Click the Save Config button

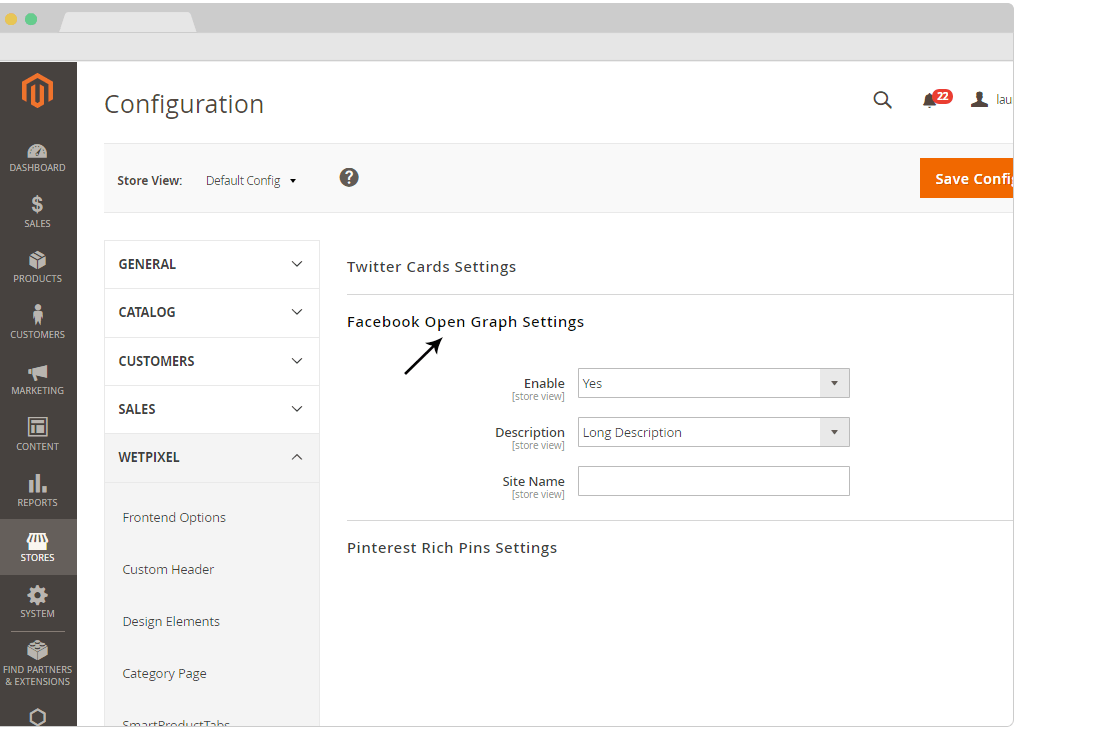966,179
